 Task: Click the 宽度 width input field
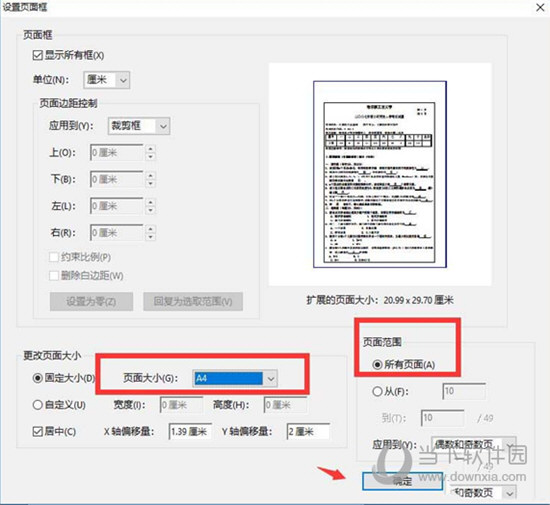point(181,405)
